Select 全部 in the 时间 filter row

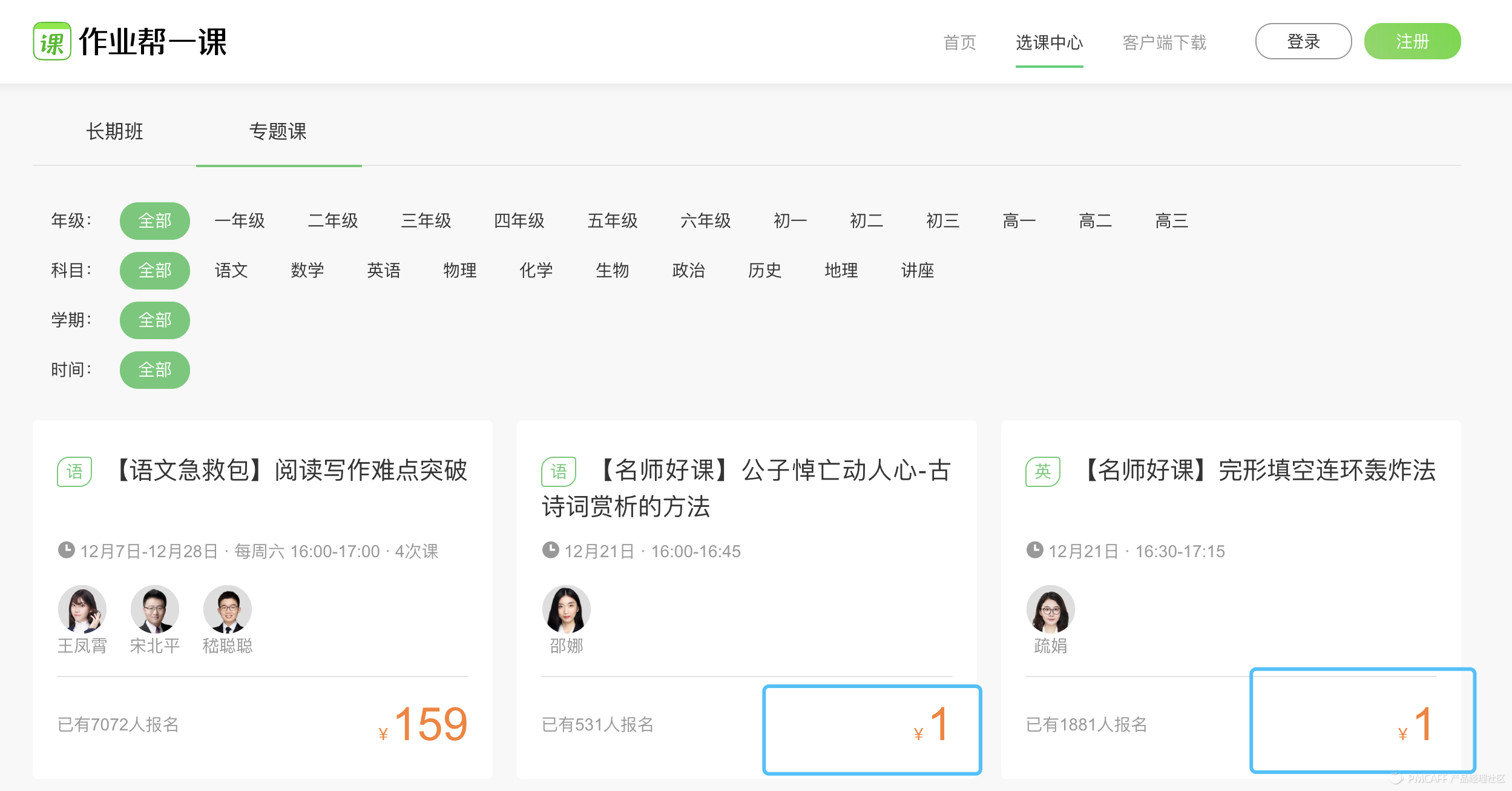coord(155,370)
